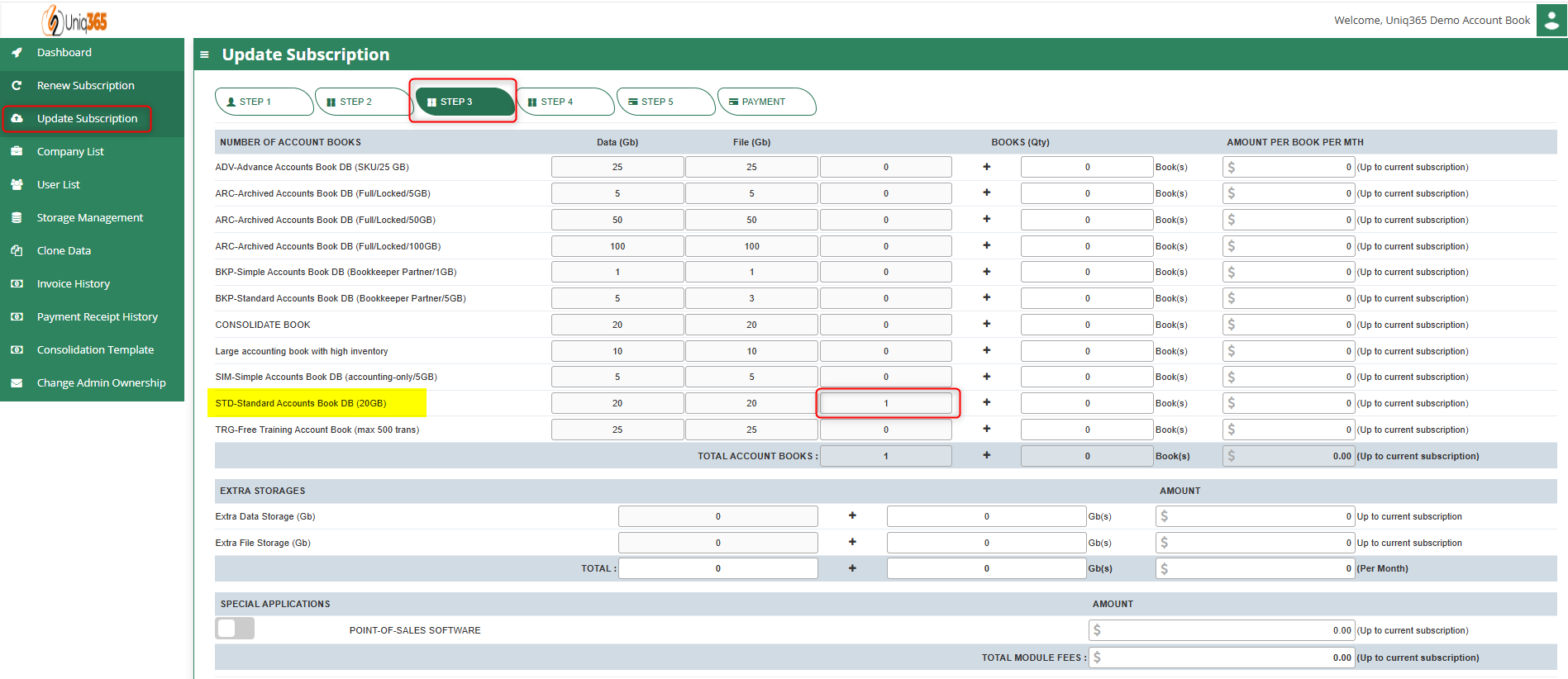Click the plus icon in Total Account Books row
The height and width of the screenshot is (679, 1568).
click(x=986, y=455)
